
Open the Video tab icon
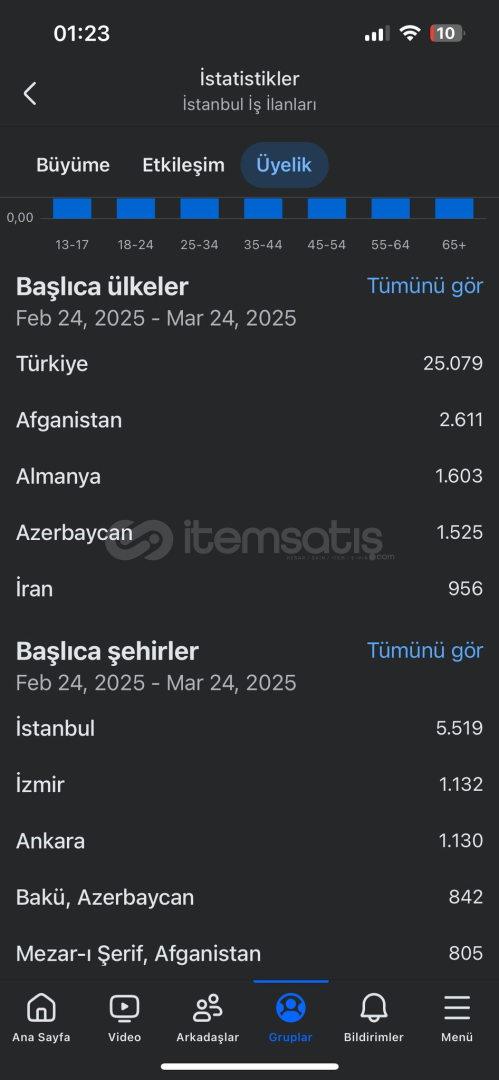(x=124, y=1008)
